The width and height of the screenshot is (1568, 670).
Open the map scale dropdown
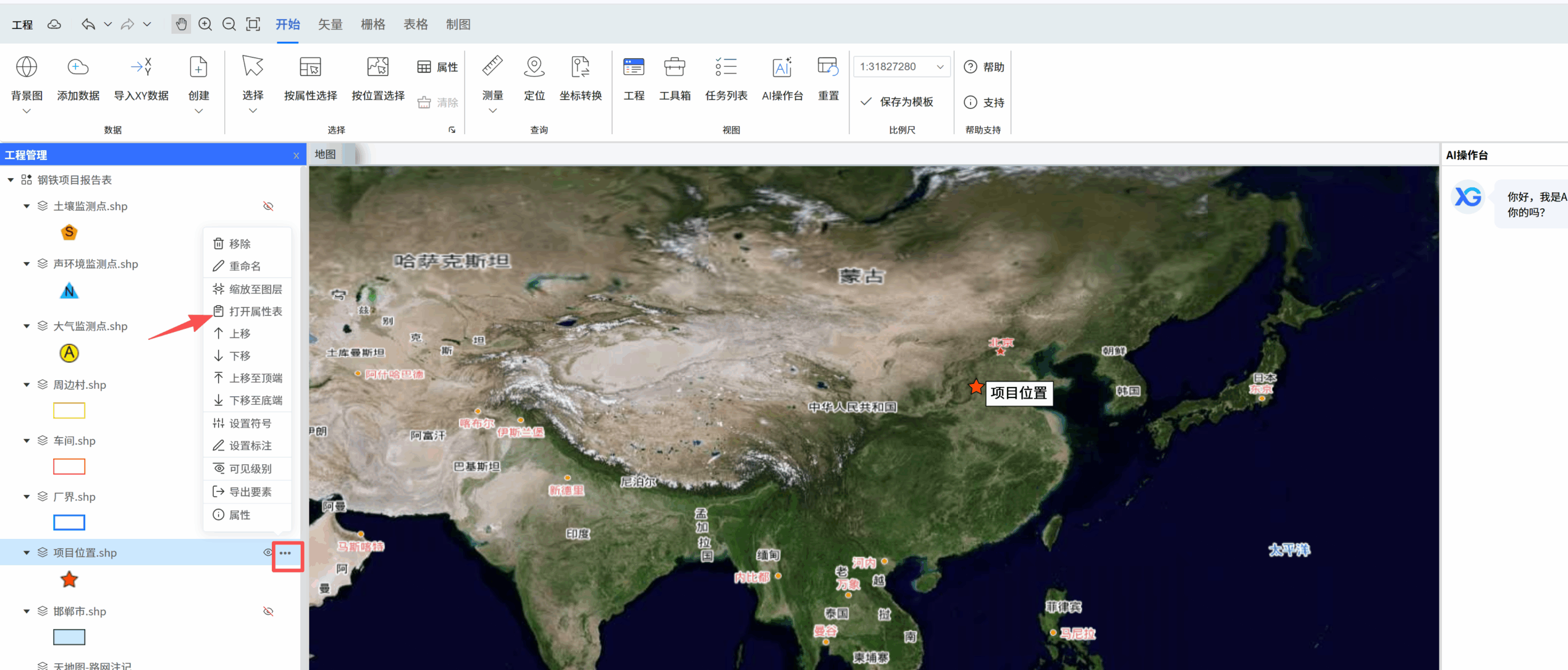click(x=940, y=67)
